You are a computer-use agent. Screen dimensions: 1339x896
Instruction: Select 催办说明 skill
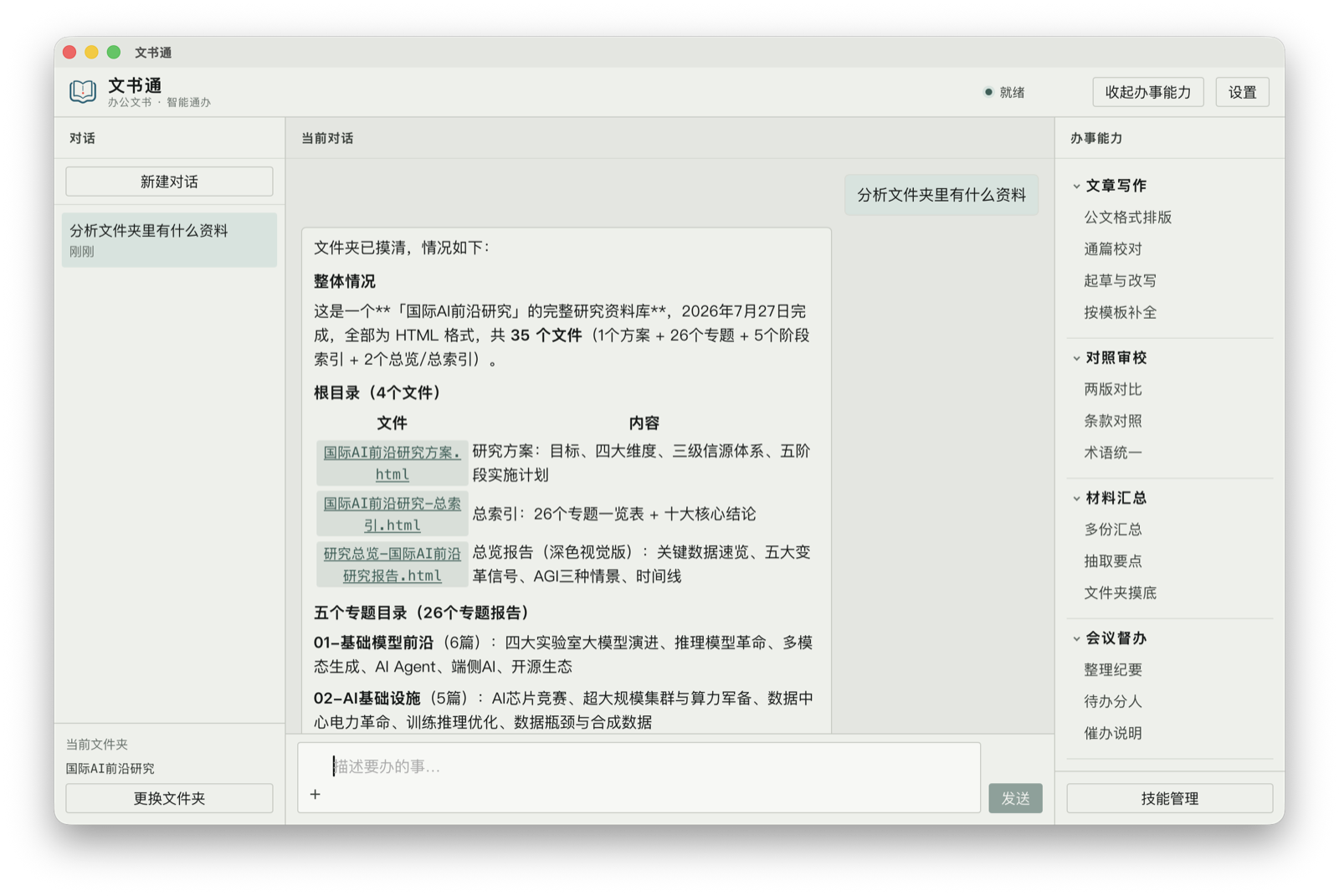(1112, 734)
